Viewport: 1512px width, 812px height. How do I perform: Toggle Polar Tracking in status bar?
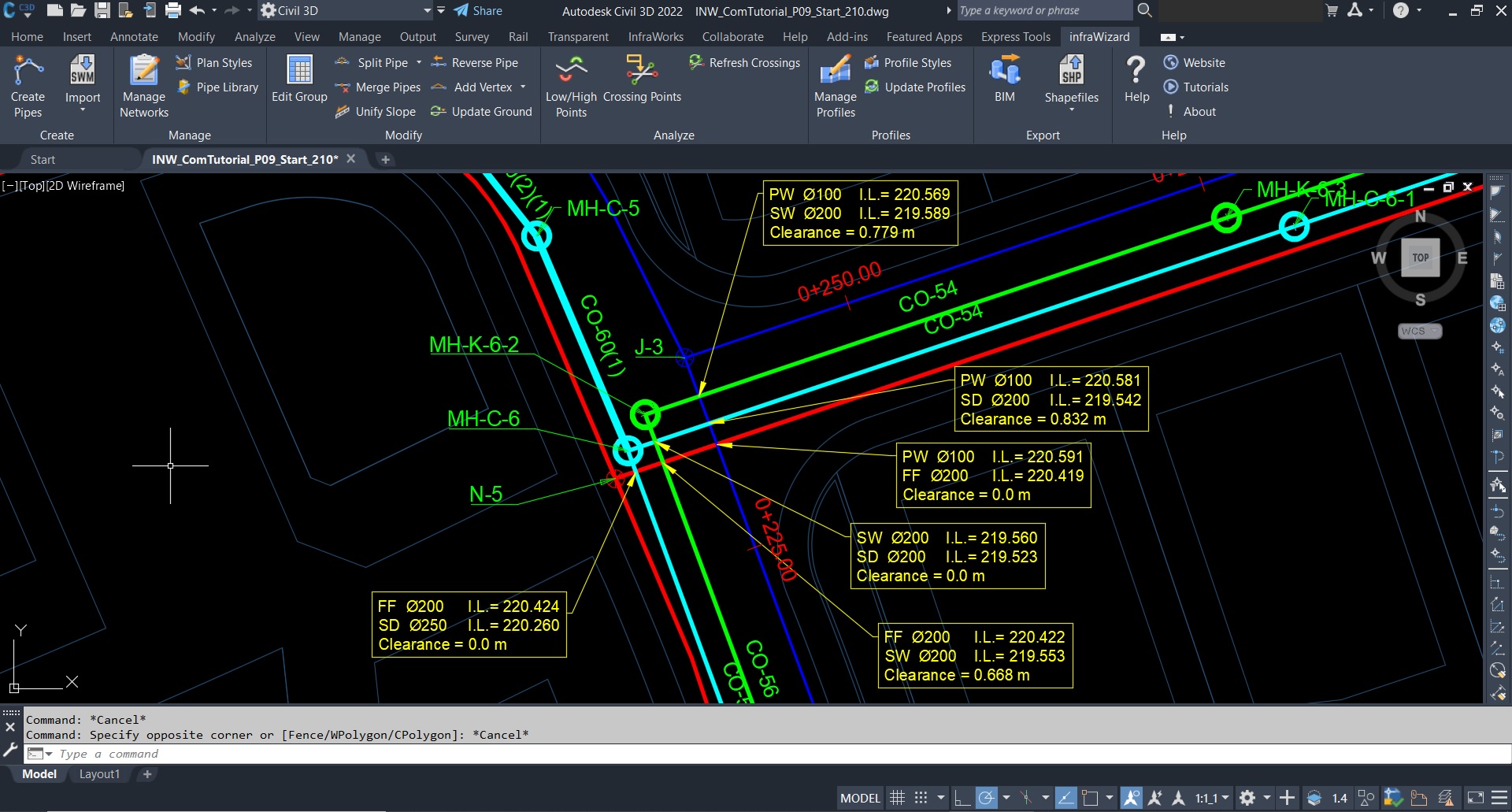point(986,798)
